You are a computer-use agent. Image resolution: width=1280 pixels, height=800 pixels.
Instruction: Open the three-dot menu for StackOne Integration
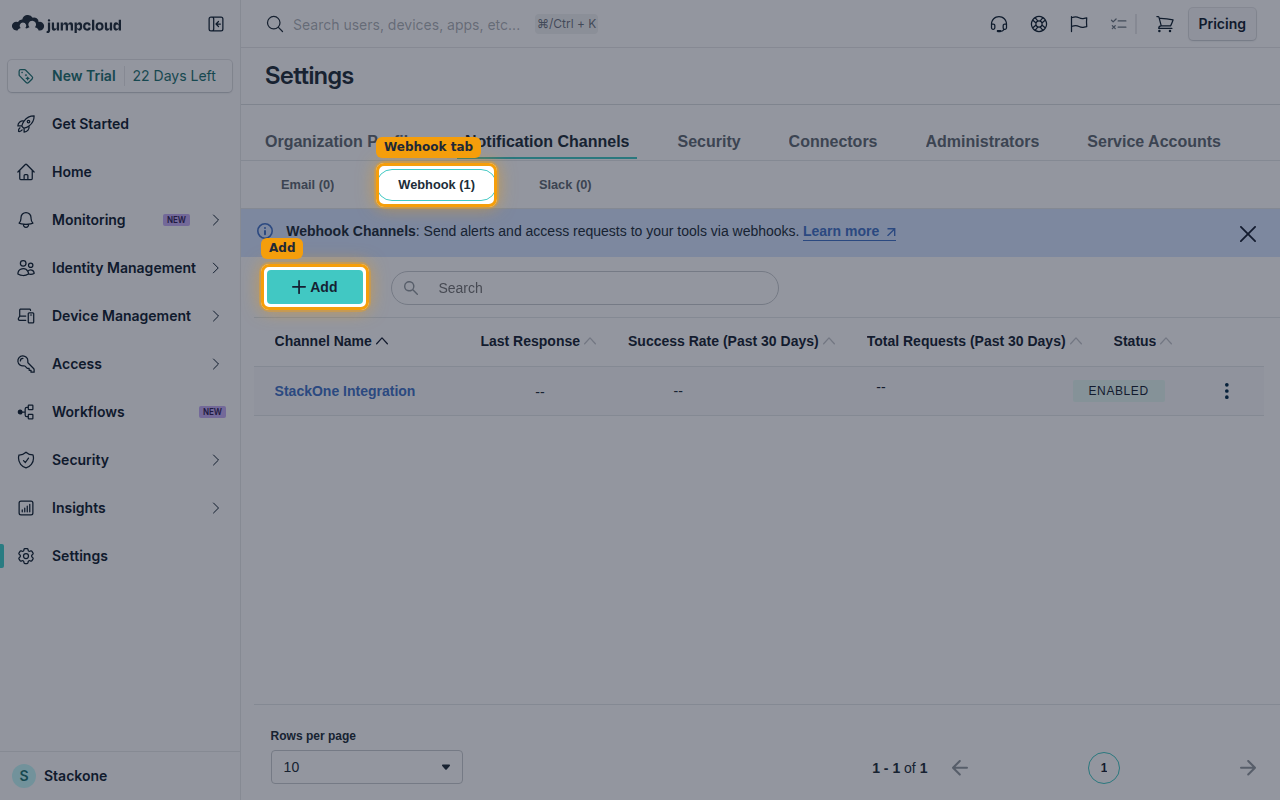click(x=1227, y=391)
